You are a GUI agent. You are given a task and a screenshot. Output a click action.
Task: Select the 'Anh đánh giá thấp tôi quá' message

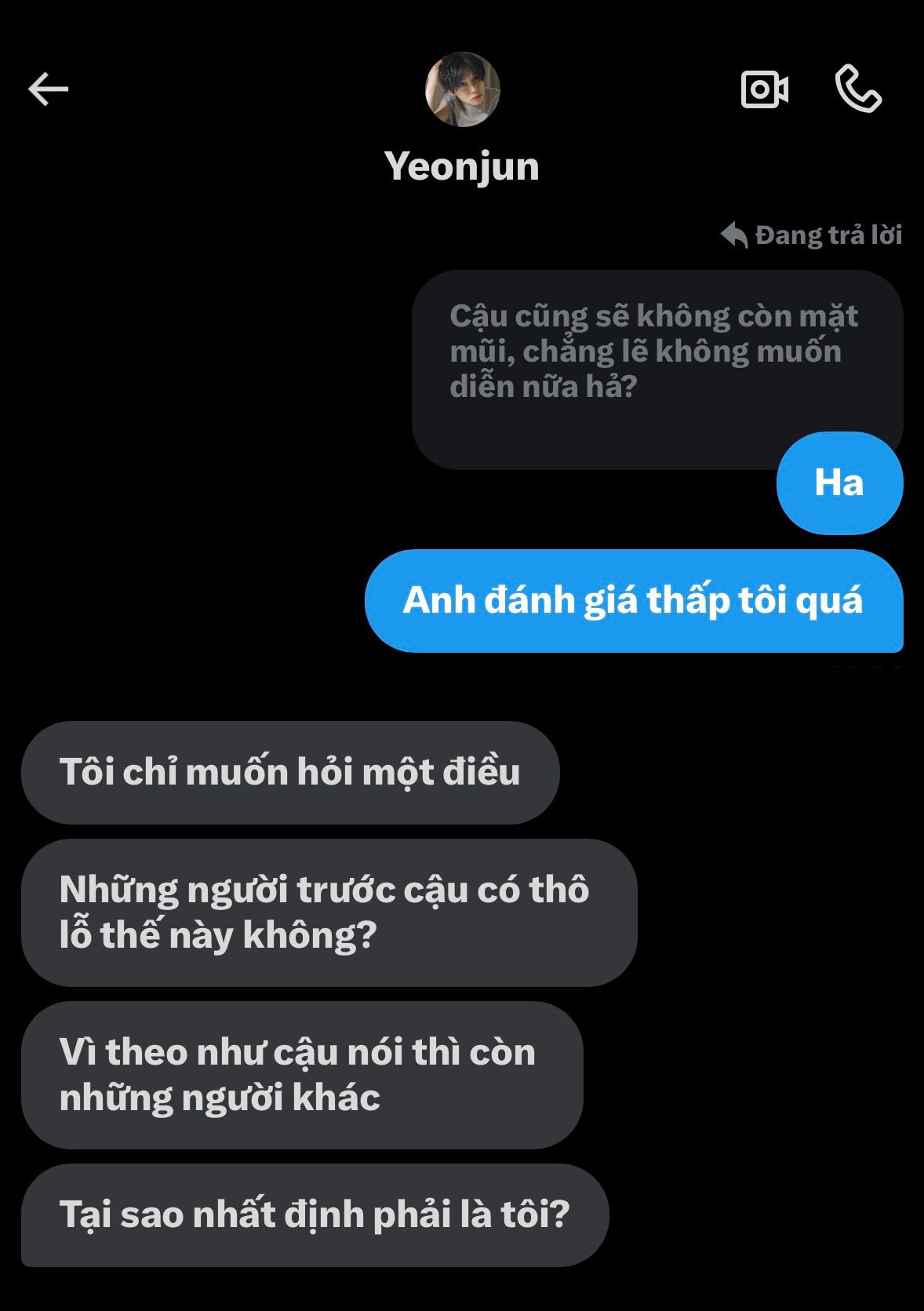pos(634,601)
